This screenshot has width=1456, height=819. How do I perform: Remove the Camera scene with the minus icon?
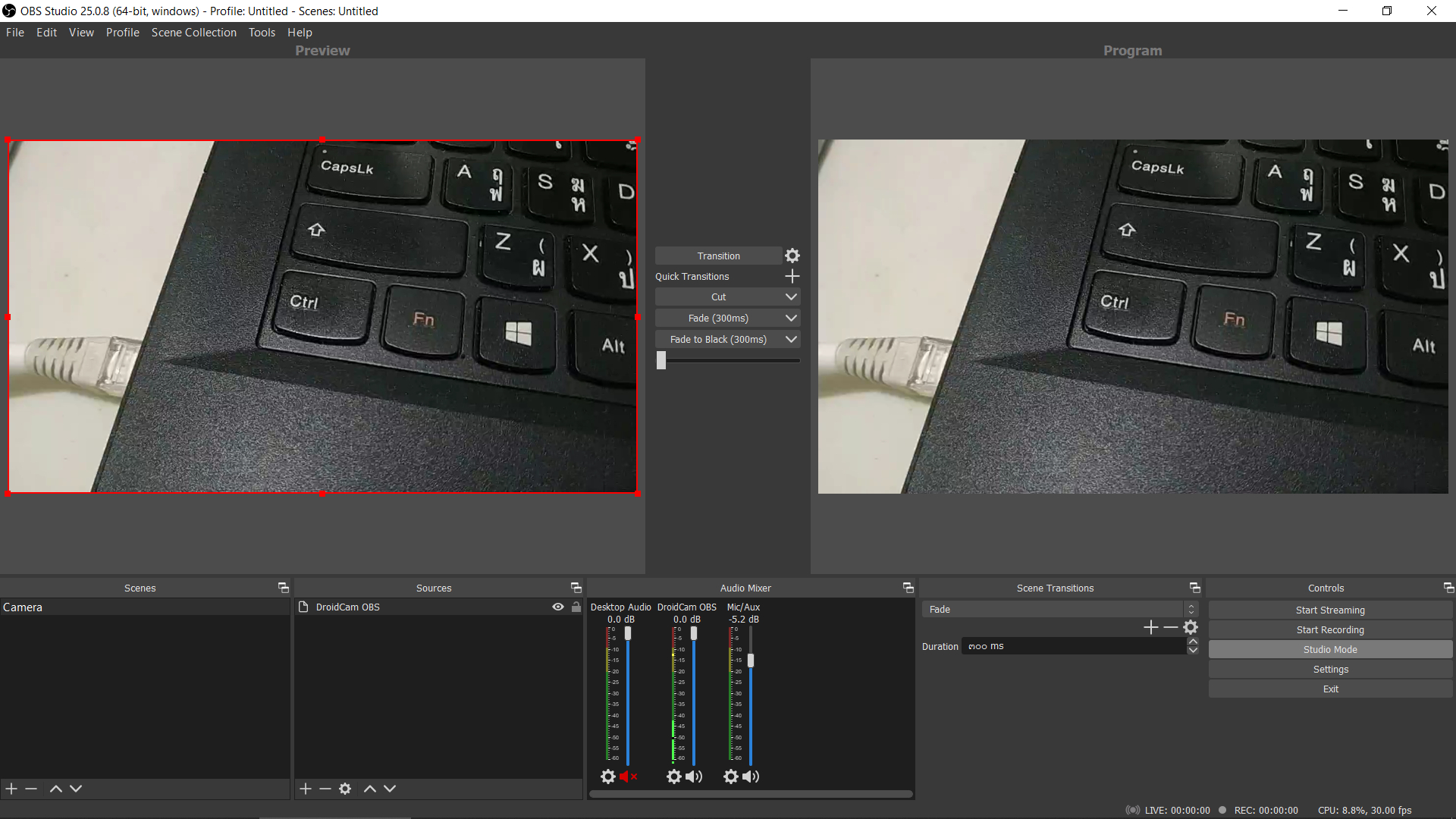(30, 788)
